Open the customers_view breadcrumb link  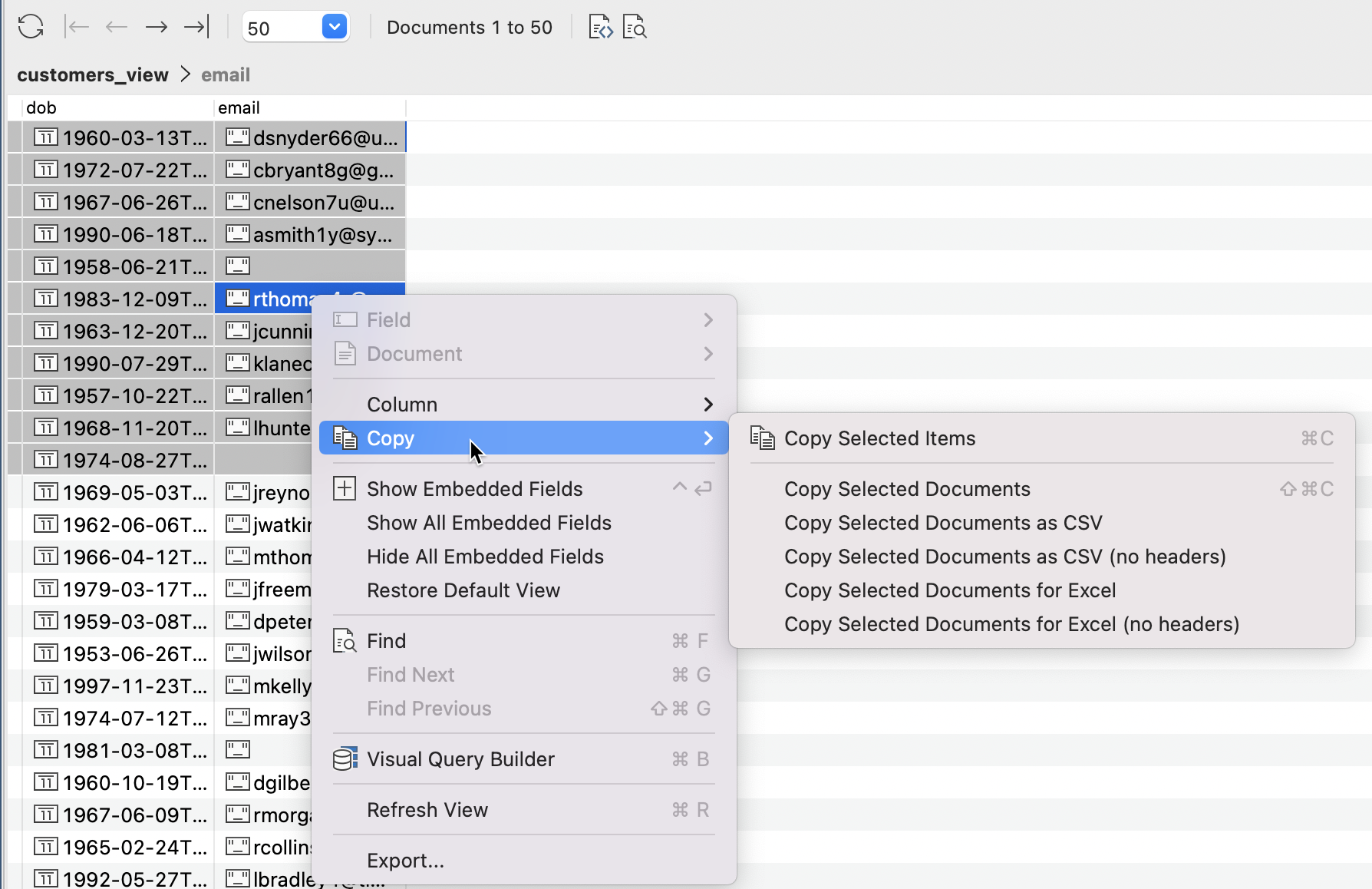(x=93, y=74)
